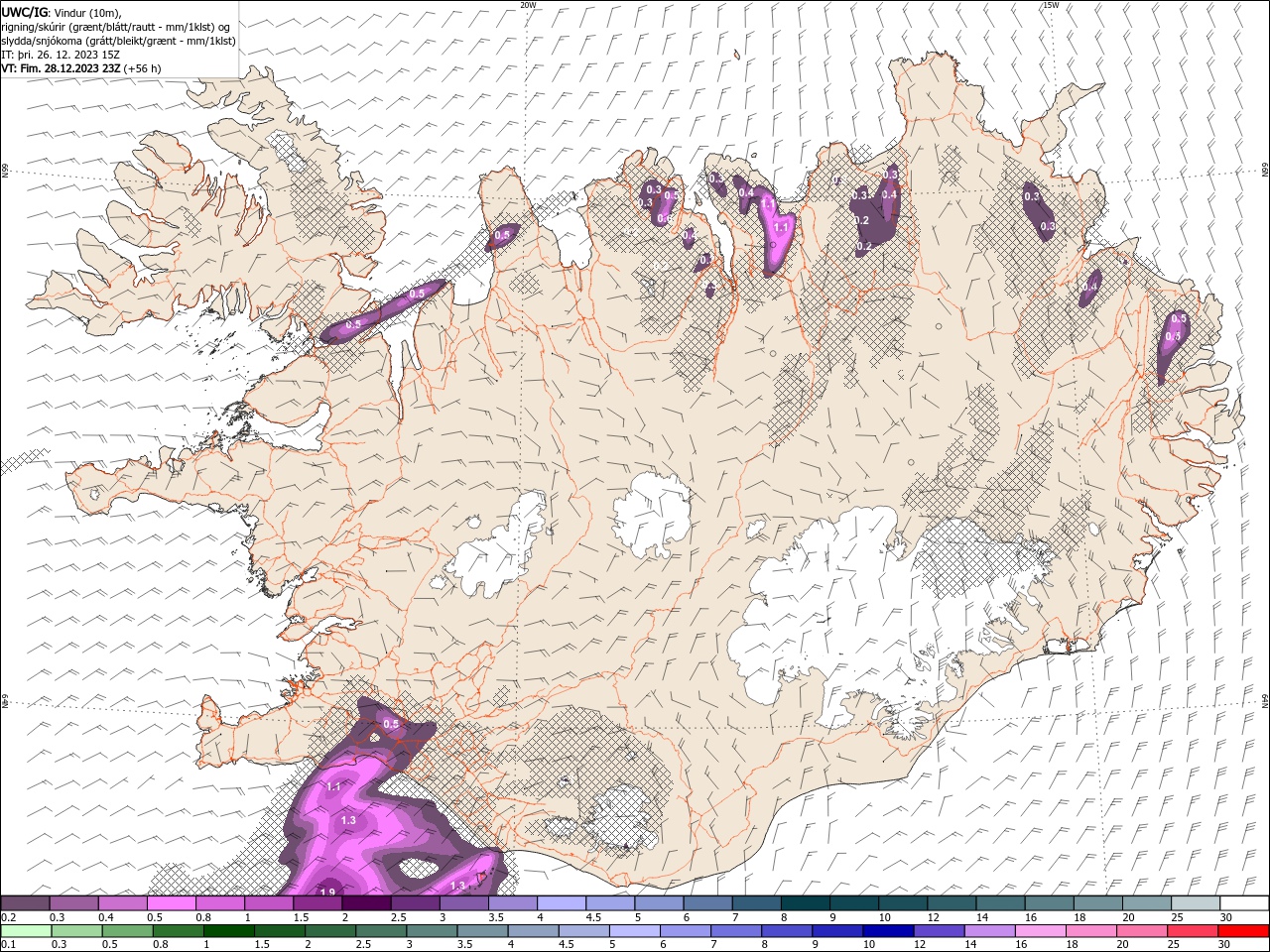Click the "0.4" label on the snow scale
The width and height of the screenshot is (1270, 952).
pyautogui.click(x=105, y=917)
